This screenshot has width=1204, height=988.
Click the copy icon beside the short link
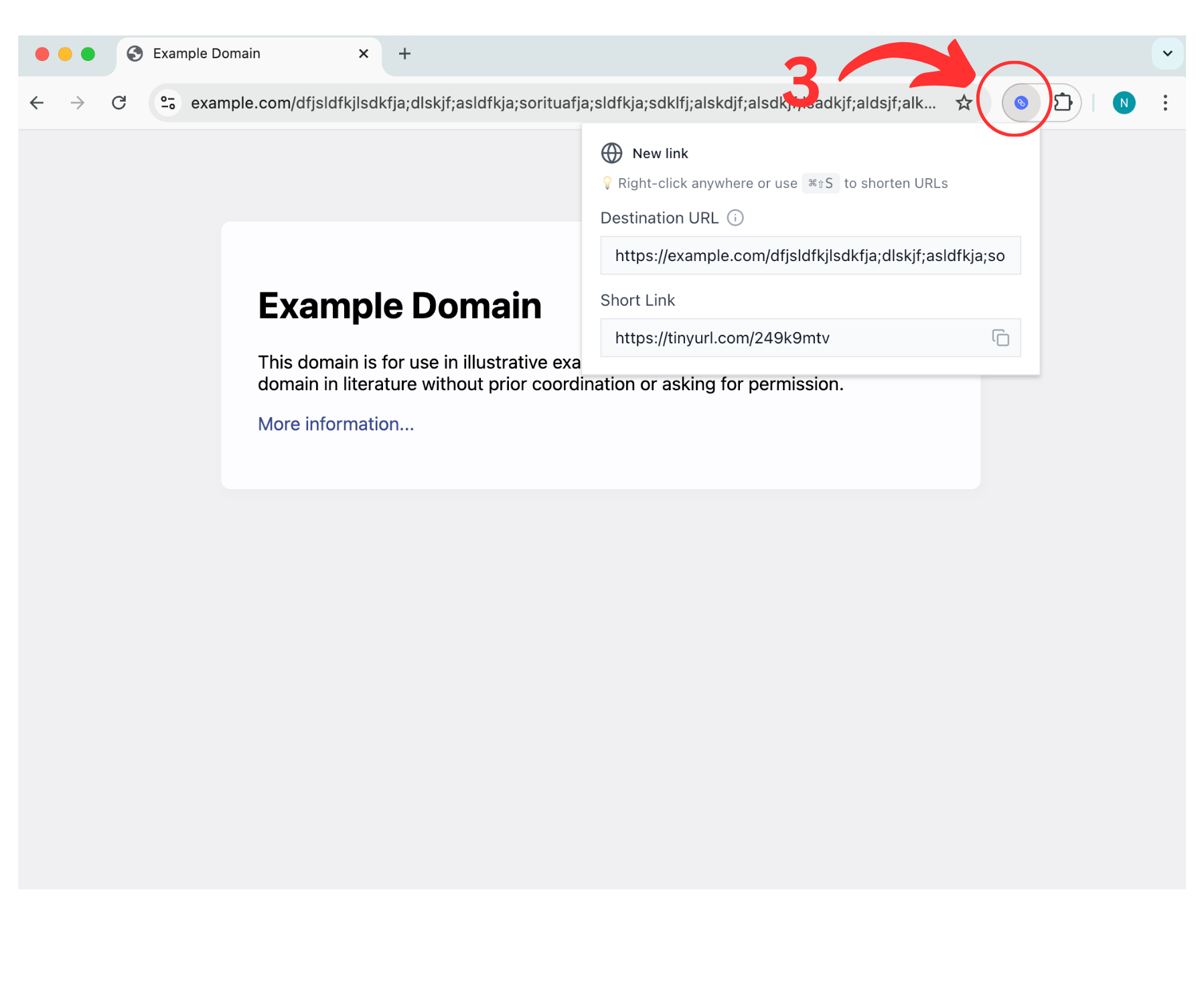[1000, 338]
